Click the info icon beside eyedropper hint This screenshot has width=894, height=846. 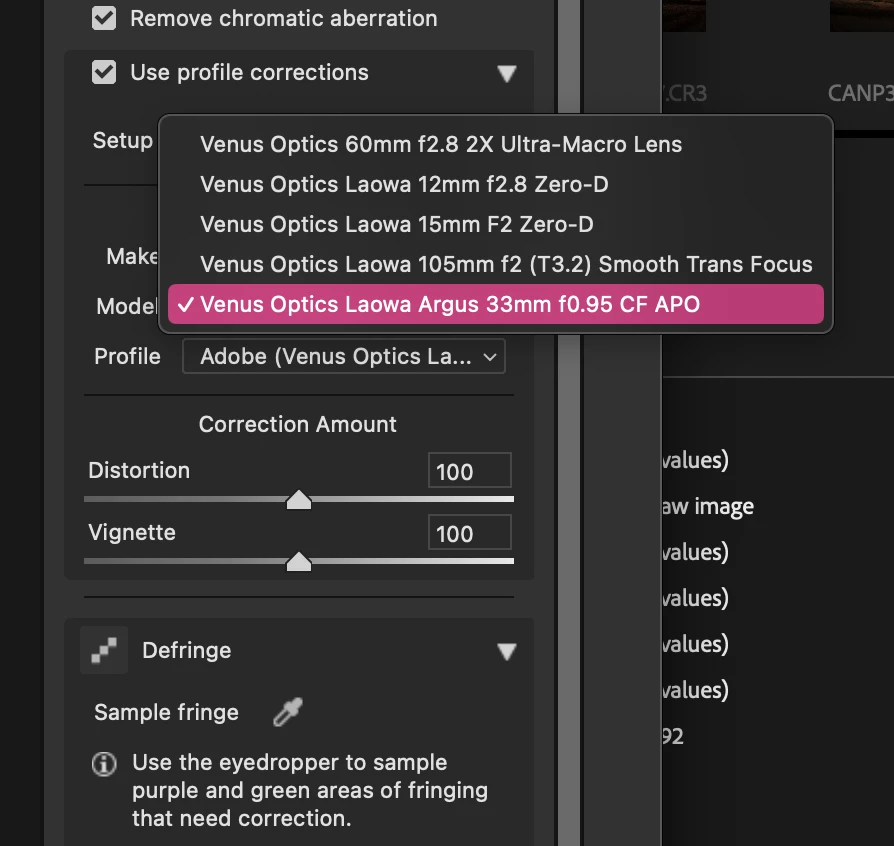coord(104,763)
